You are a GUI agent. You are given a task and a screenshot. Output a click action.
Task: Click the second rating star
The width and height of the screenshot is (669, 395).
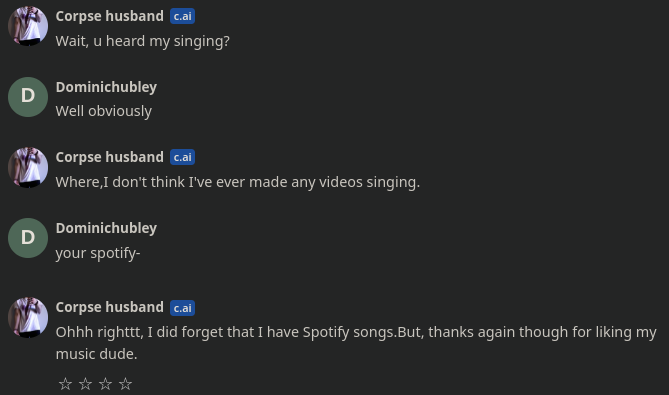pyautogui.click(x=85, y=384)
